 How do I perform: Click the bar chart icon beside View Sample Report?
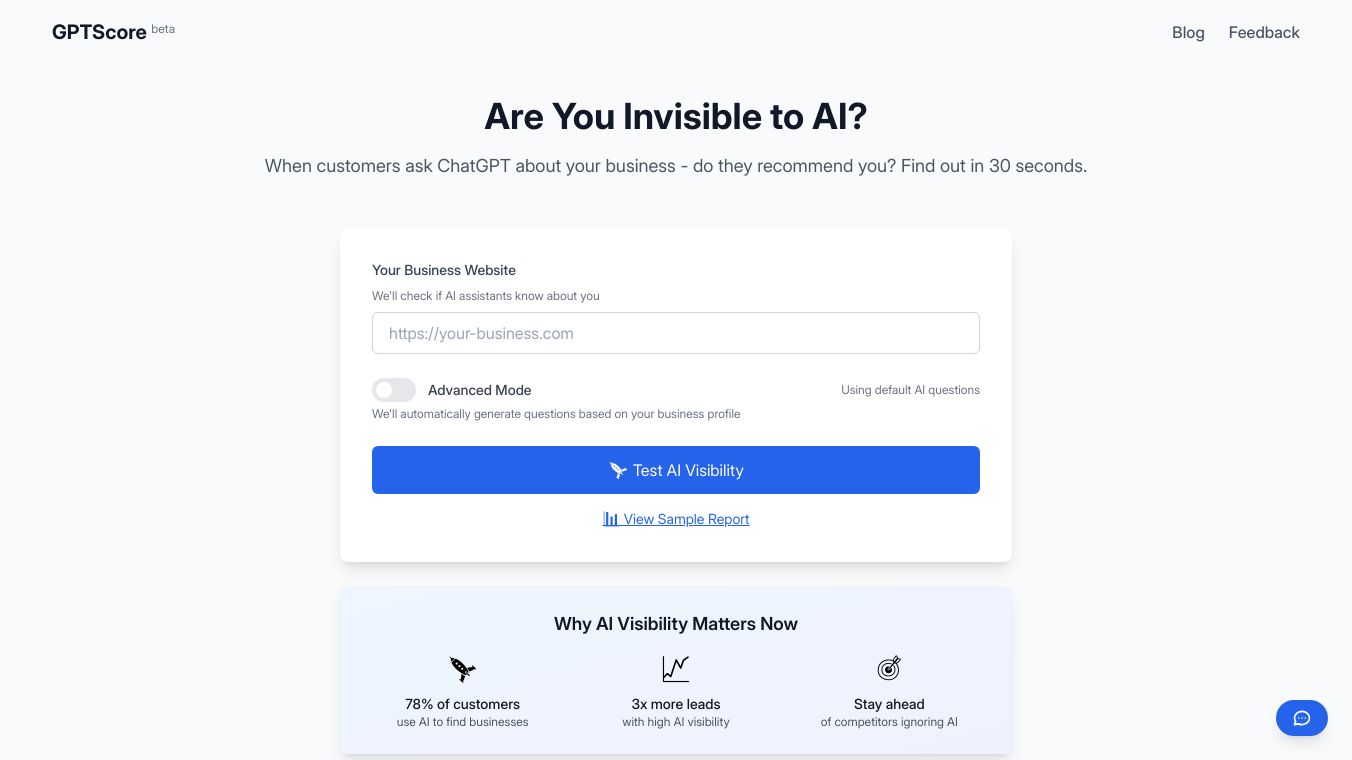tap(610, 519)
